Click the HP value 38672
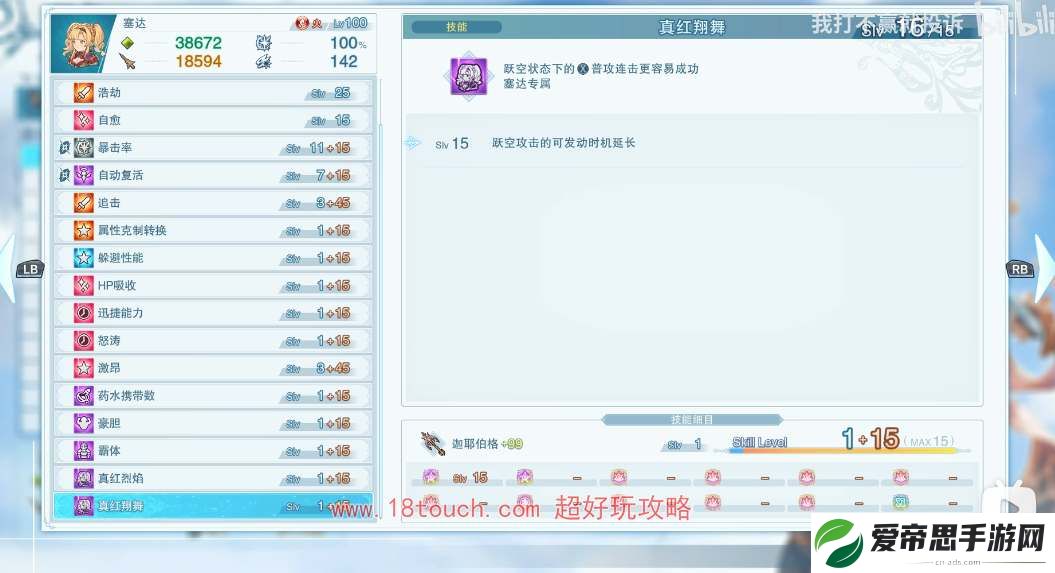The image size is (1055, 573). point(198,43)
